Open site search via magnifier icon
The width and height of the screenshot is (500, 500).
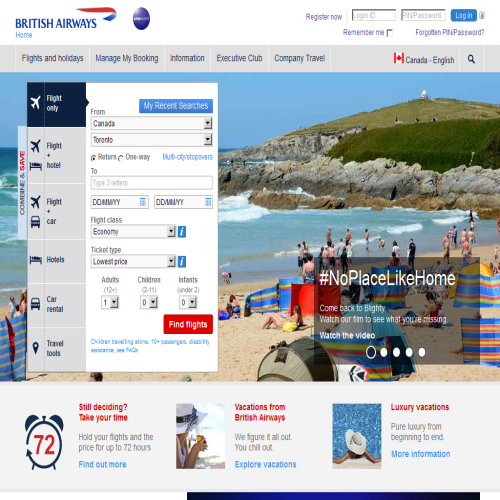471,59
